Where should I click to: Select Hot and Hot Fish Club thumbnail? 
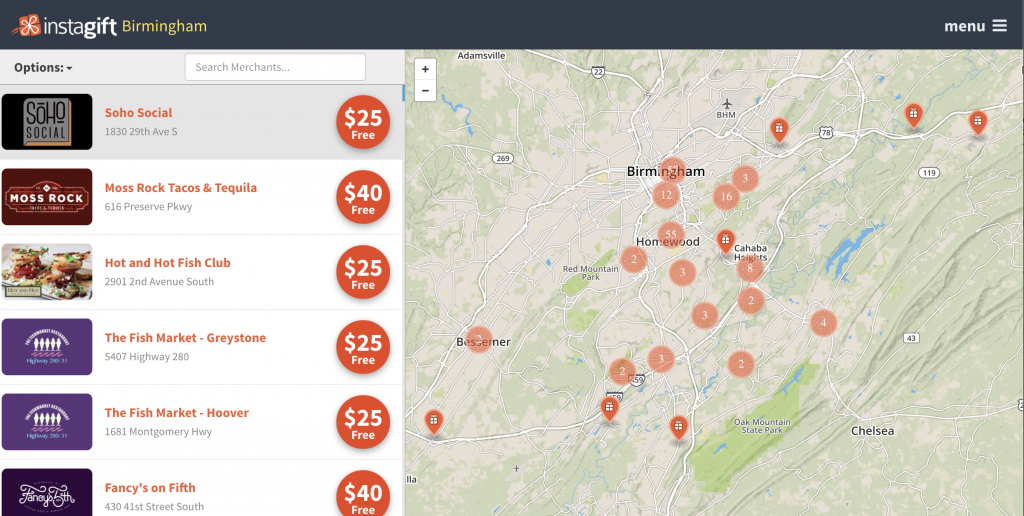[x=47, y=272]
